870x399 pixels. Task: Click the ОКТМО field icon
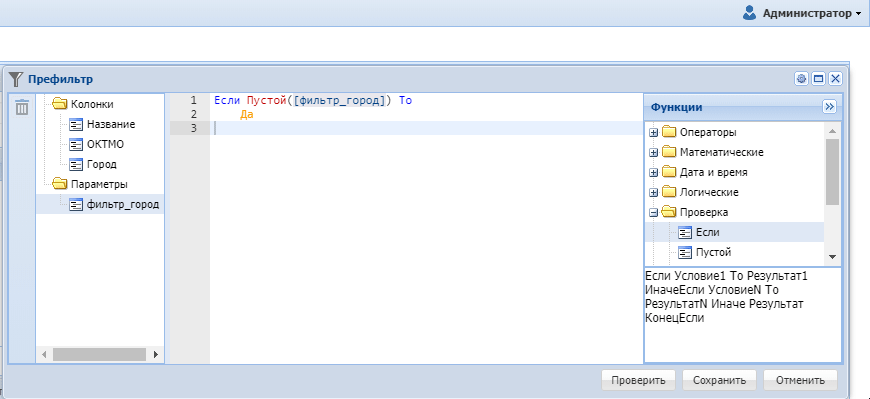point(76,144)
